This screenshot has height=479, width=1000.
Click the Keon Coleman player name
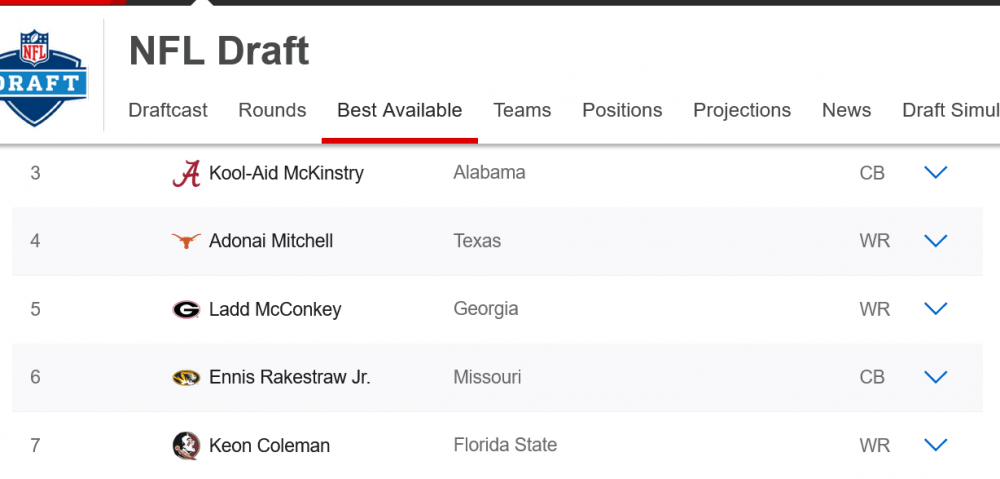(269, 446)
